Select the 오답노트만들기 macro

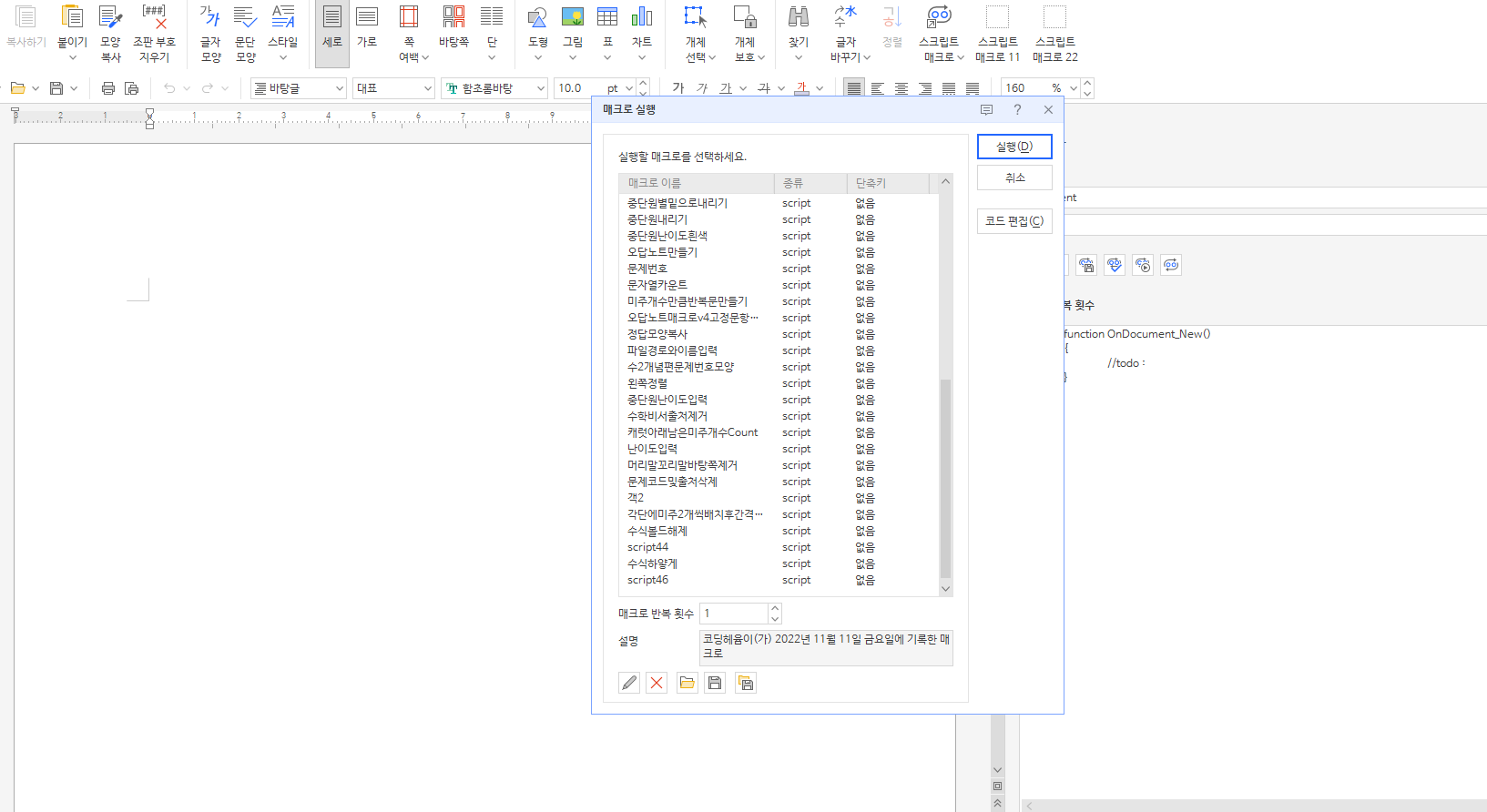(x=662, y=252)
